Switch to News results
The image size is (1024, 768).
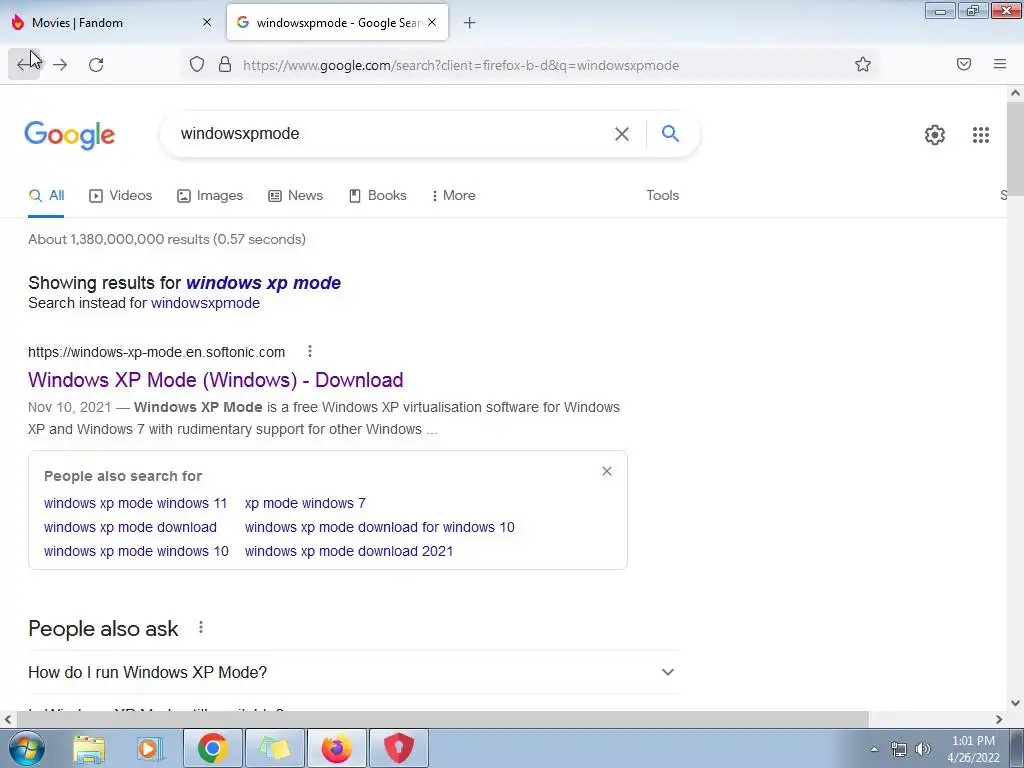pos(296,195)
